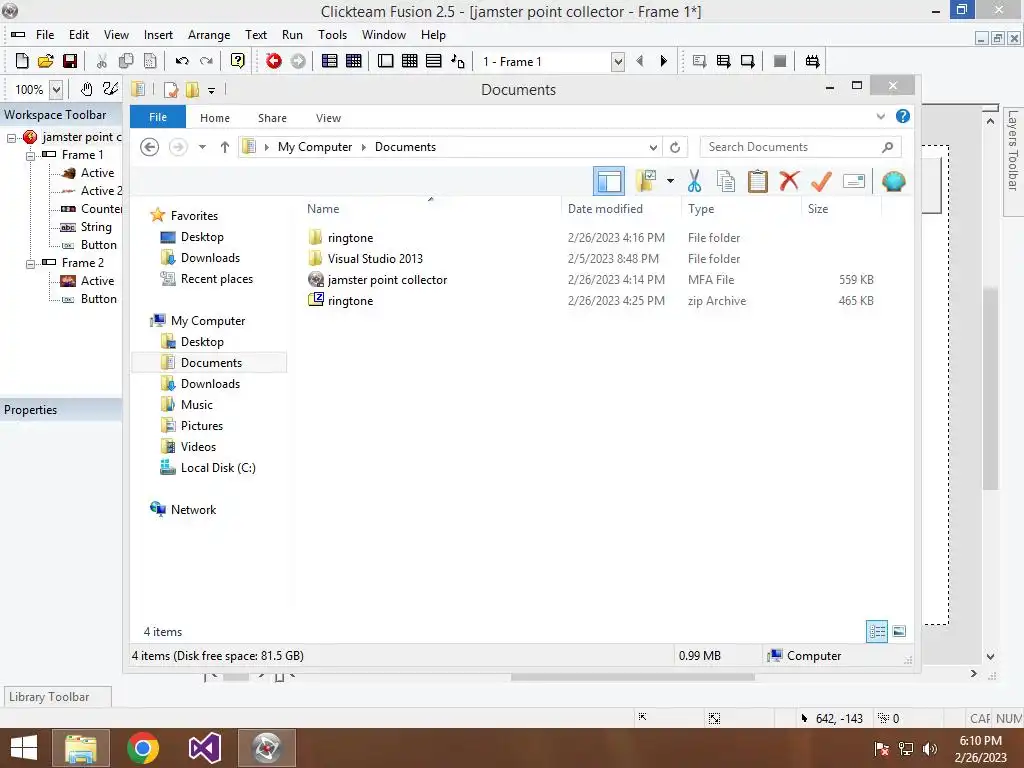The width and height of the screenshot is (1024, 768).
Task: Open the Library Toolbar tab
Action: (56, 697)
